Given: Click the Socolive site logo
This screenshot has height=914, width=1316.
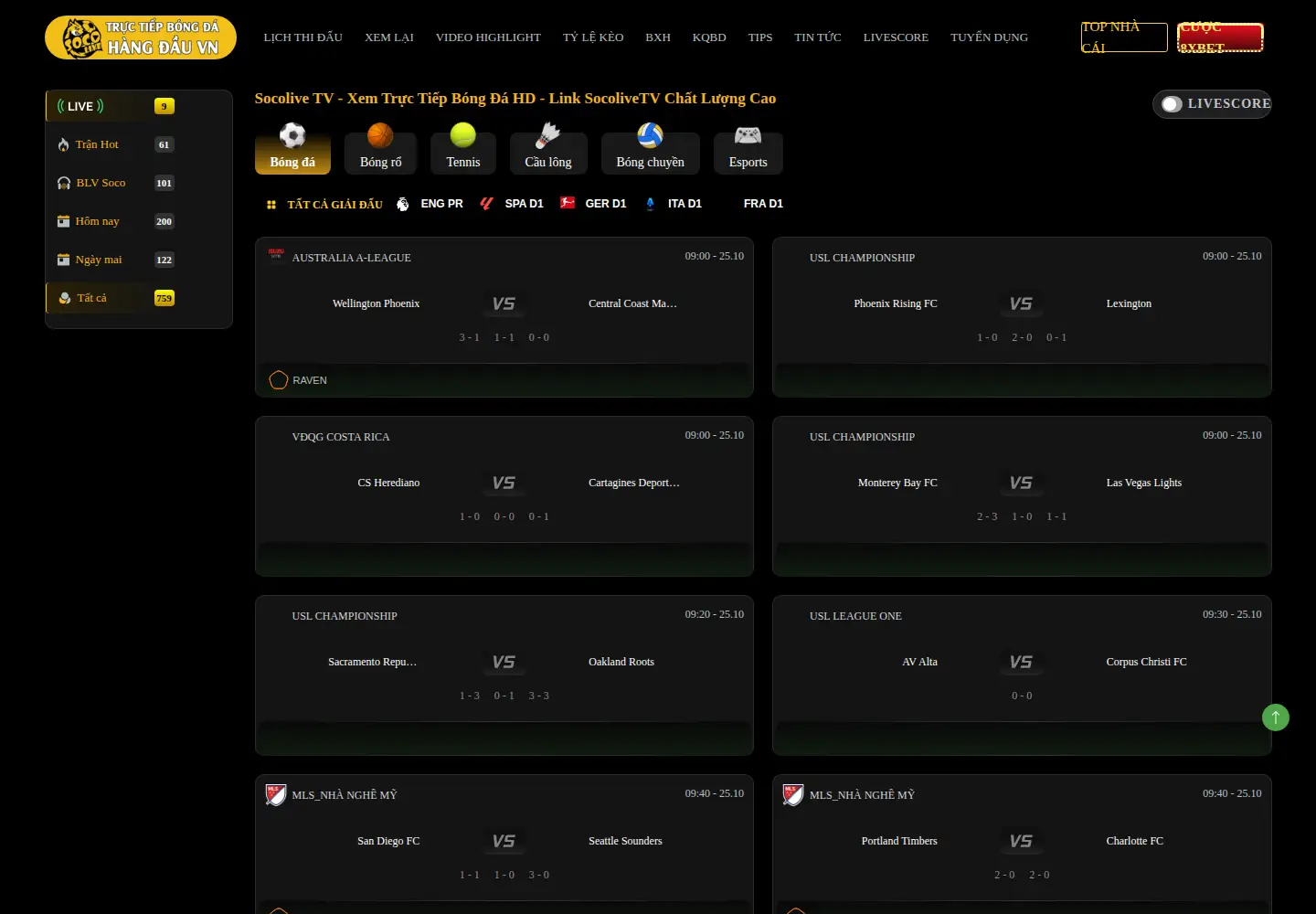Looking at the screenshot, I should tap(141, 37).
